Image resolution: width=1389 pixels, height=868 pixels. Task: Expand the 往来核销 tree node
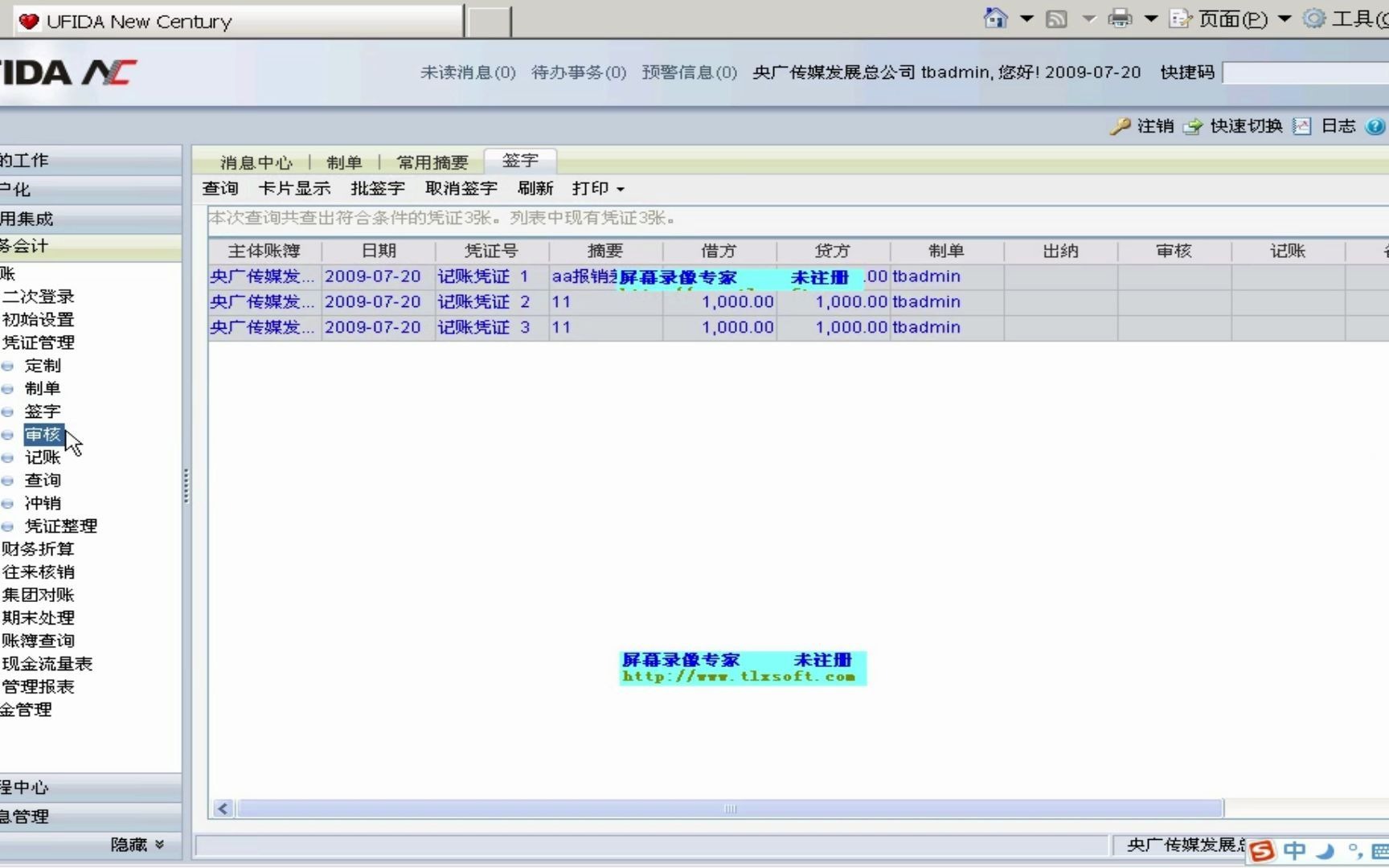coord(38,572)
